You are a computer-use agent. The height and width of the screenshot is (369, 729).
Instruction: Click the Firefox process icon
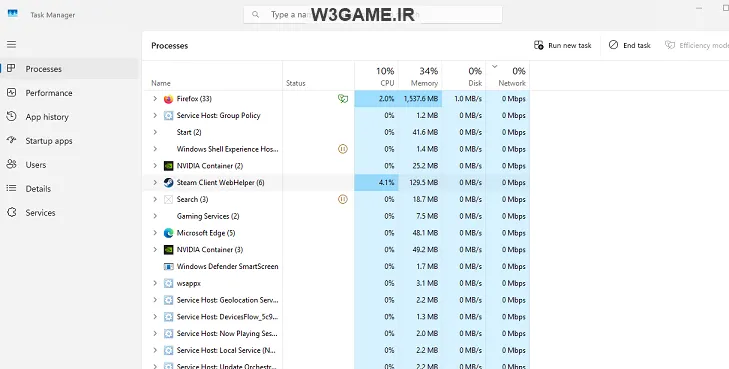click(168, 99)
